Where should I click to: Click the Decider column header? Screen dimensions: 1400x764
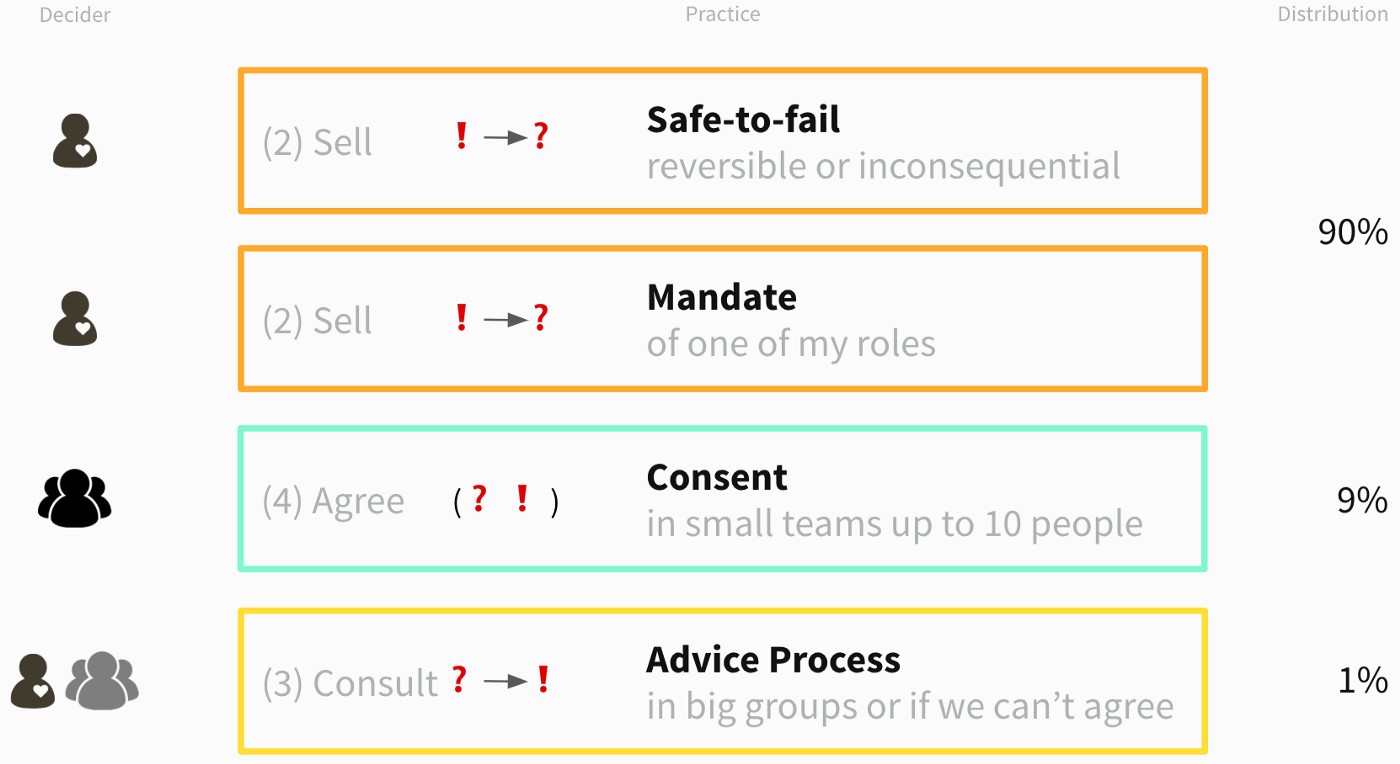pos(75,15)
